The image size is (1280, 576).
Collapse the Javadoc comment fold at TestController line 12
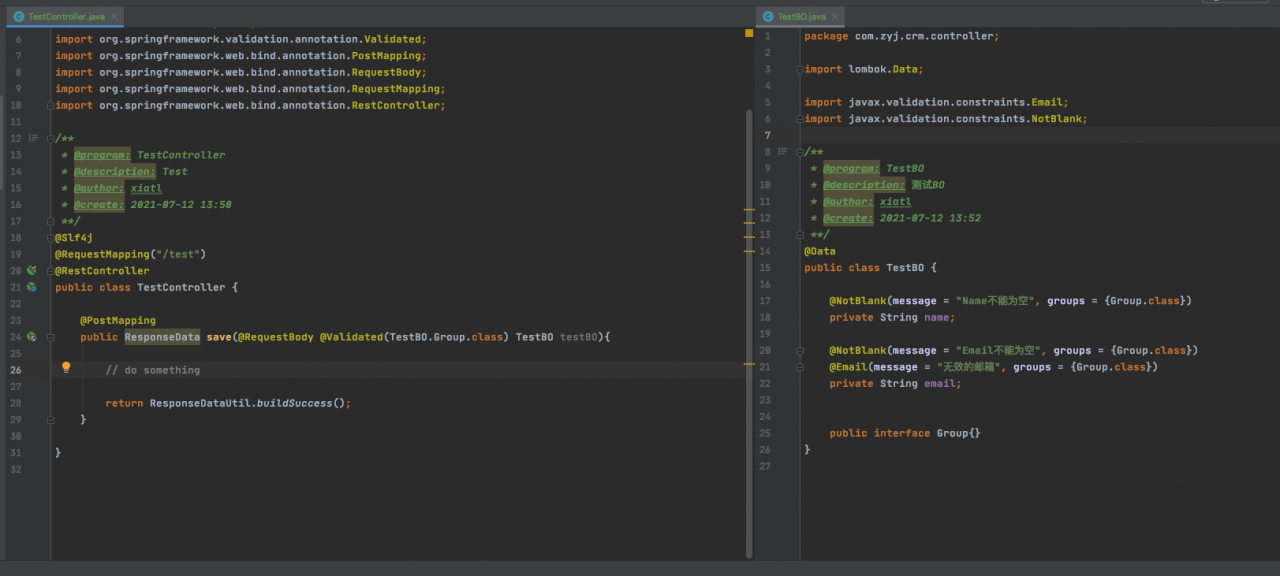coord(50,138)
